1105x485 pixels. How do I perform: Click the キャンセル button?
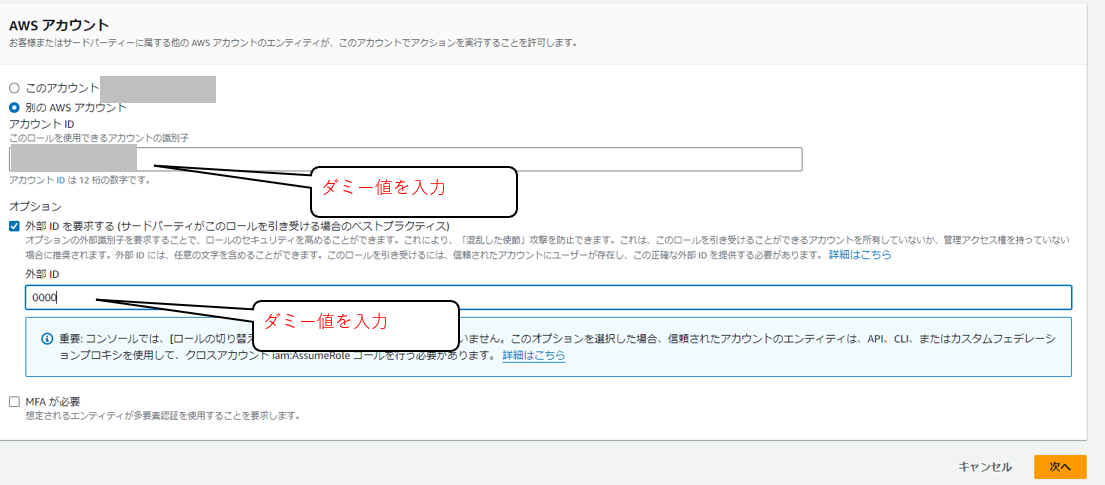(985, 467)
